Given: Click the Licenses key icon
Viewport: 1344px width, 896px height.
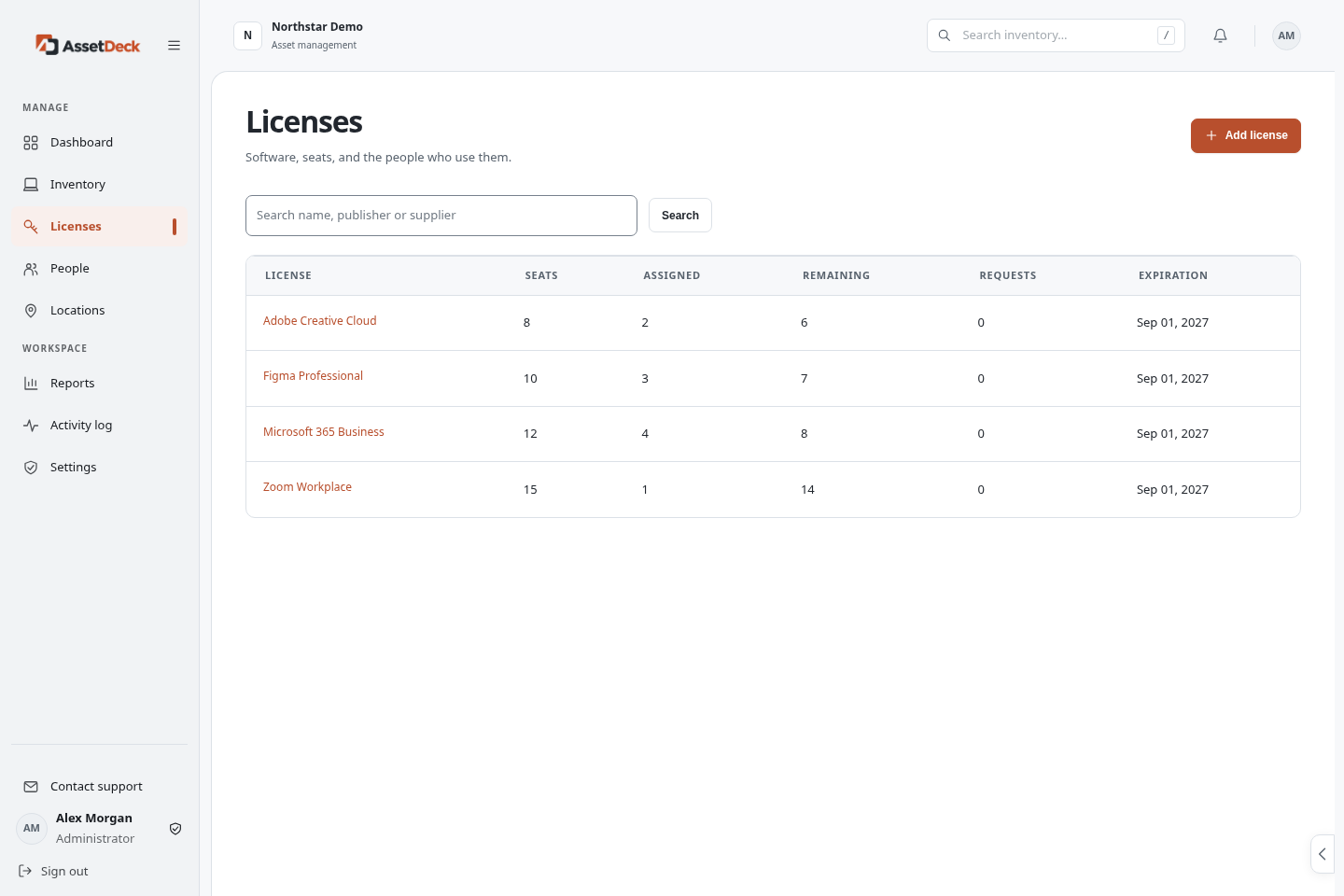Looking at the screenshot, I should tap(31, 227).
